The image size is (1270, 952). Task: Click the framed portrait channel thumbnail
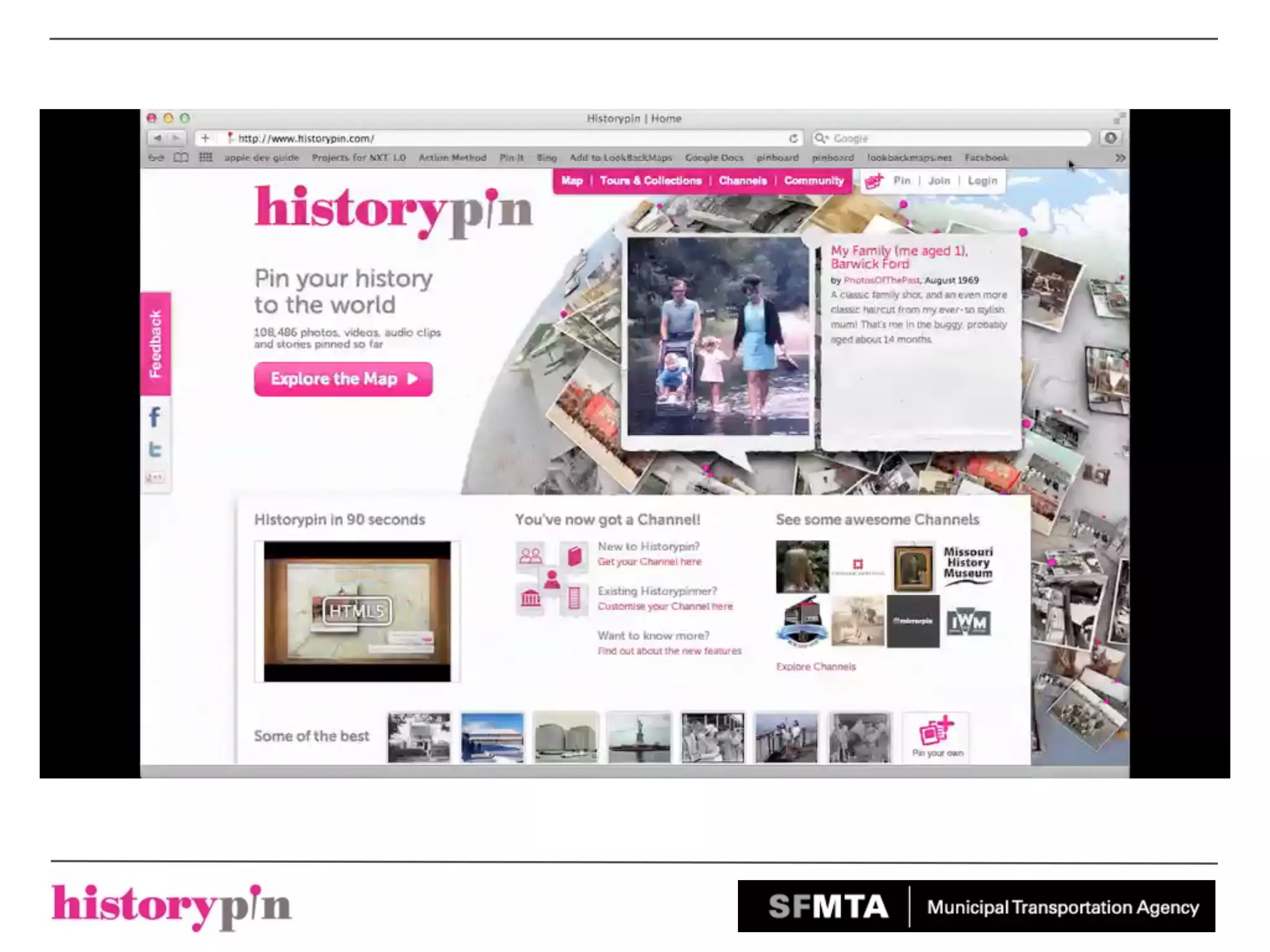(913, 567)
